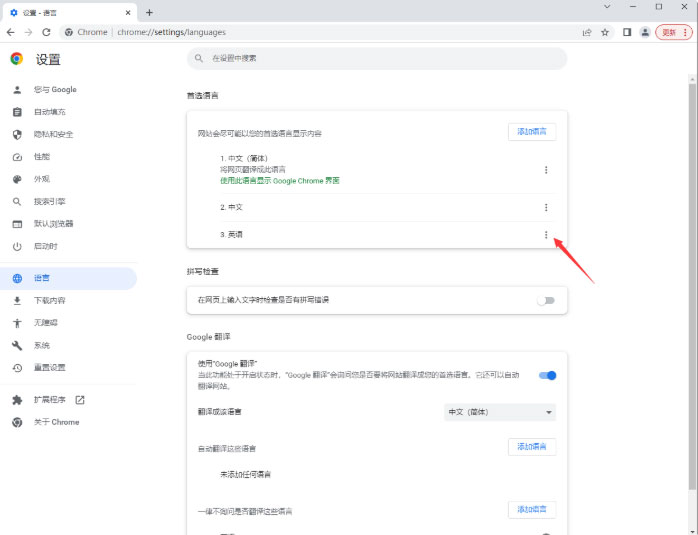Turn off the 使用 Google 翻译 switch
This screenshot has width=698, height=535.
pyautogui.click(x=548, y=375)
